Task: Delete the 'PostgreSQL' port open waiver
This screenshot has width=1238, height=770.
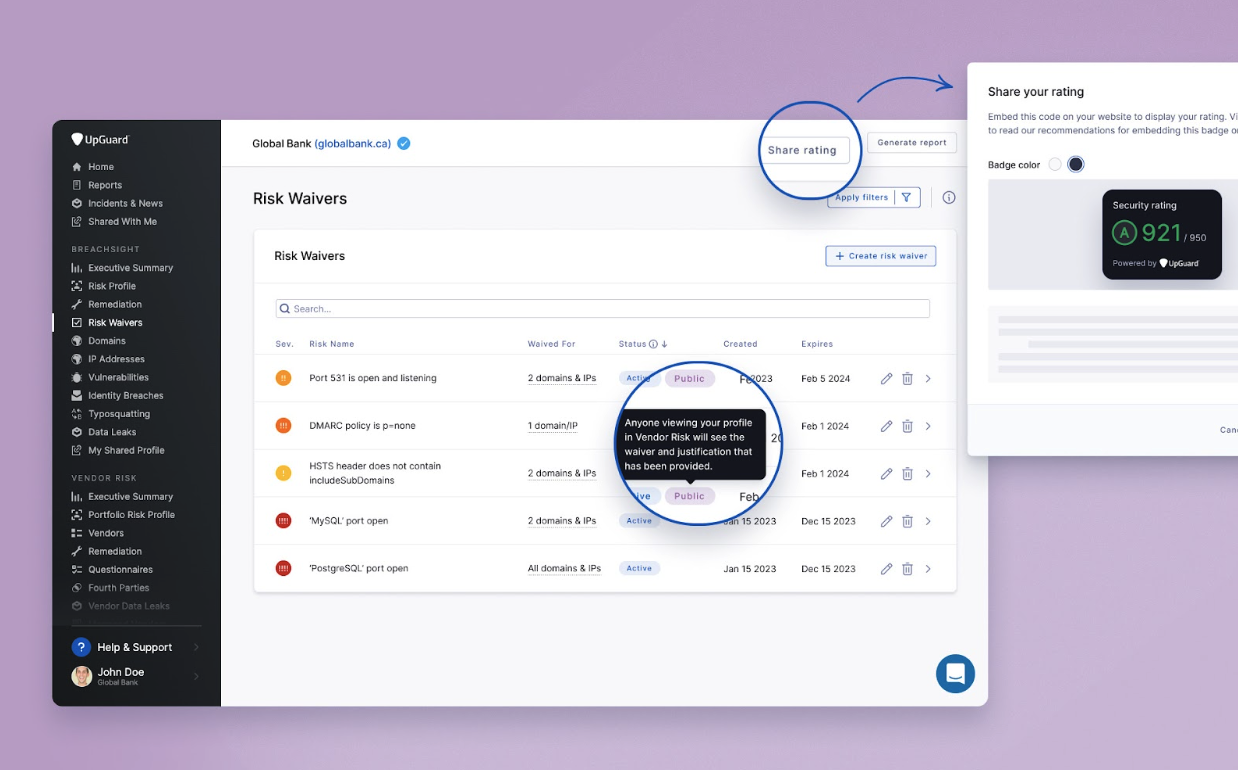Action: point(907,569)
